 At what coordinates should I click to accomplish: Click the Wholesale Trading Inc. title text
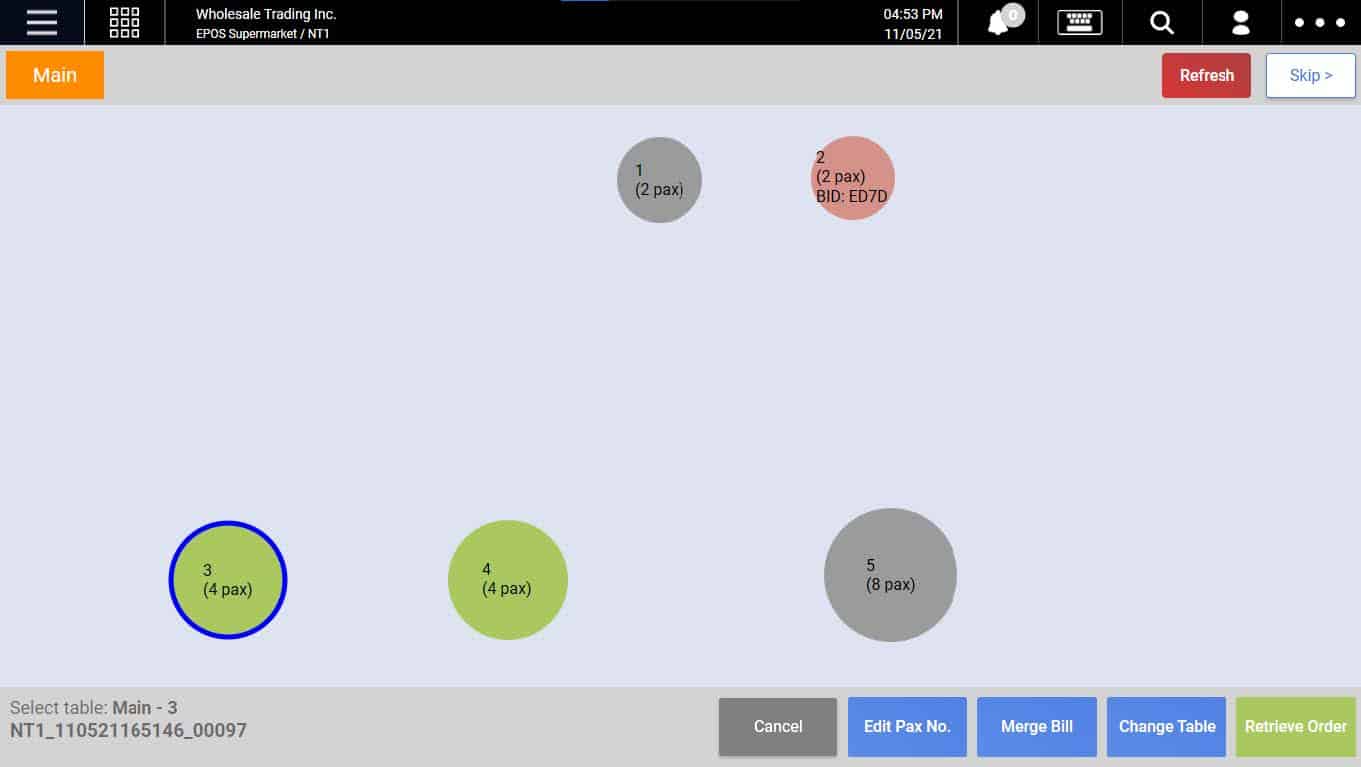pos(266,14)
